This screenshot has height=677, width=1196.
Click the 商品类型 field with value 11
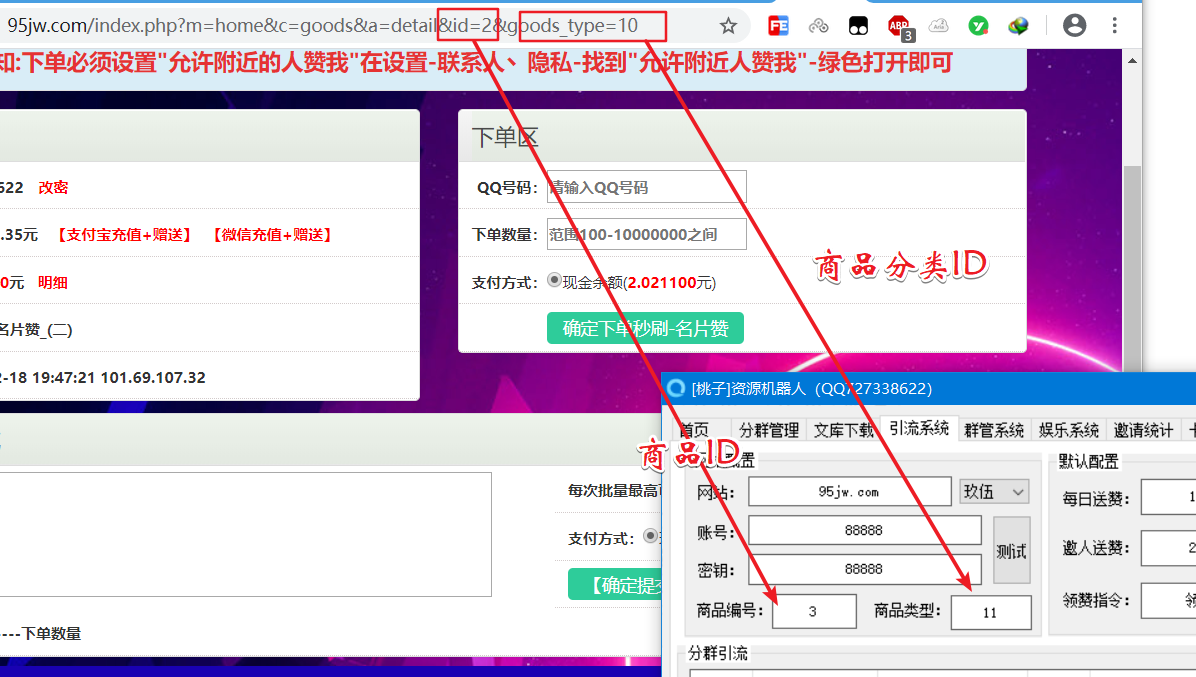(x=991, y=612)
